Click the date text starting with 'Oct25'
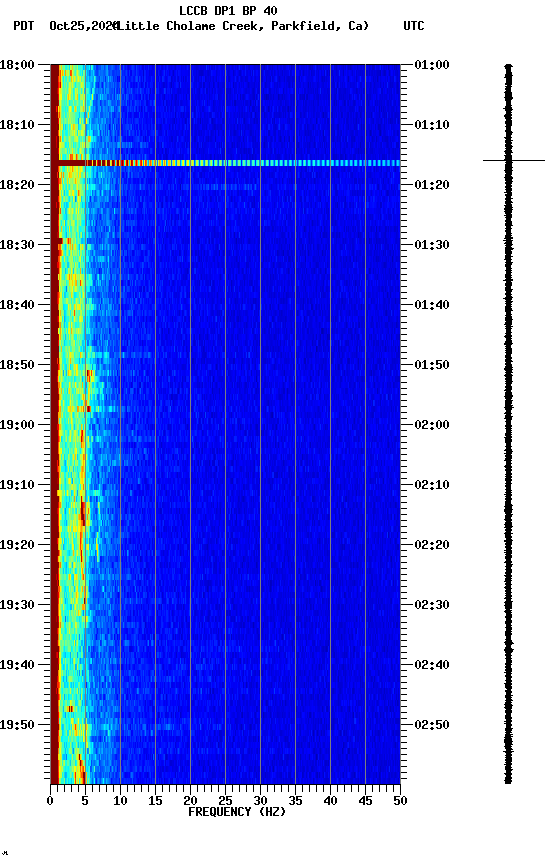552x864 pixels. pos(84,26)
